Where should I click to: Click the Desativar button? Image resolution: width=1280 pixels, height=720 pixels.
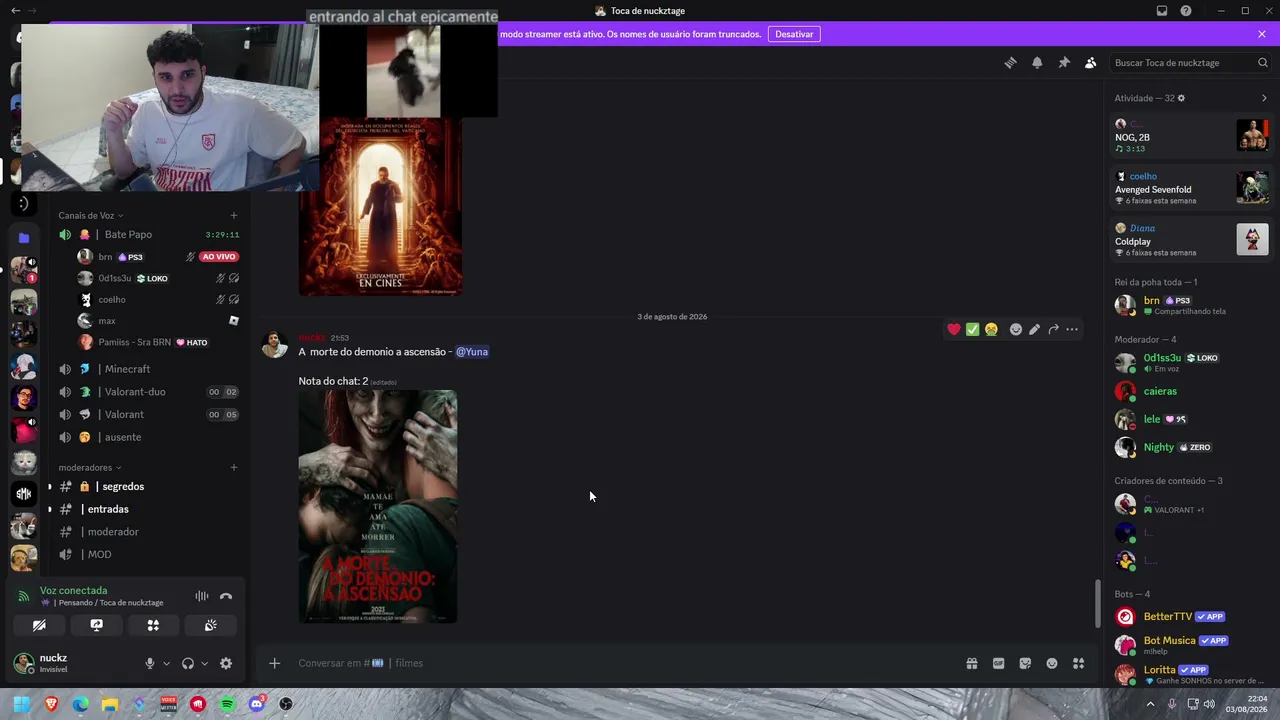[x=794, y=34]
